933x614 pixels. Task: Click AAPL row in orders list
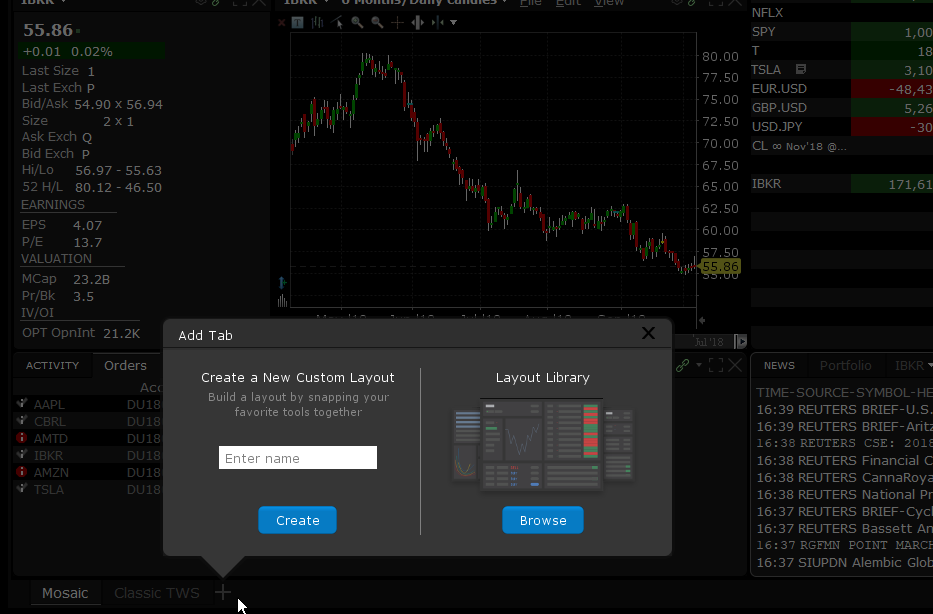pyautogui.click(x=88, y=404)
